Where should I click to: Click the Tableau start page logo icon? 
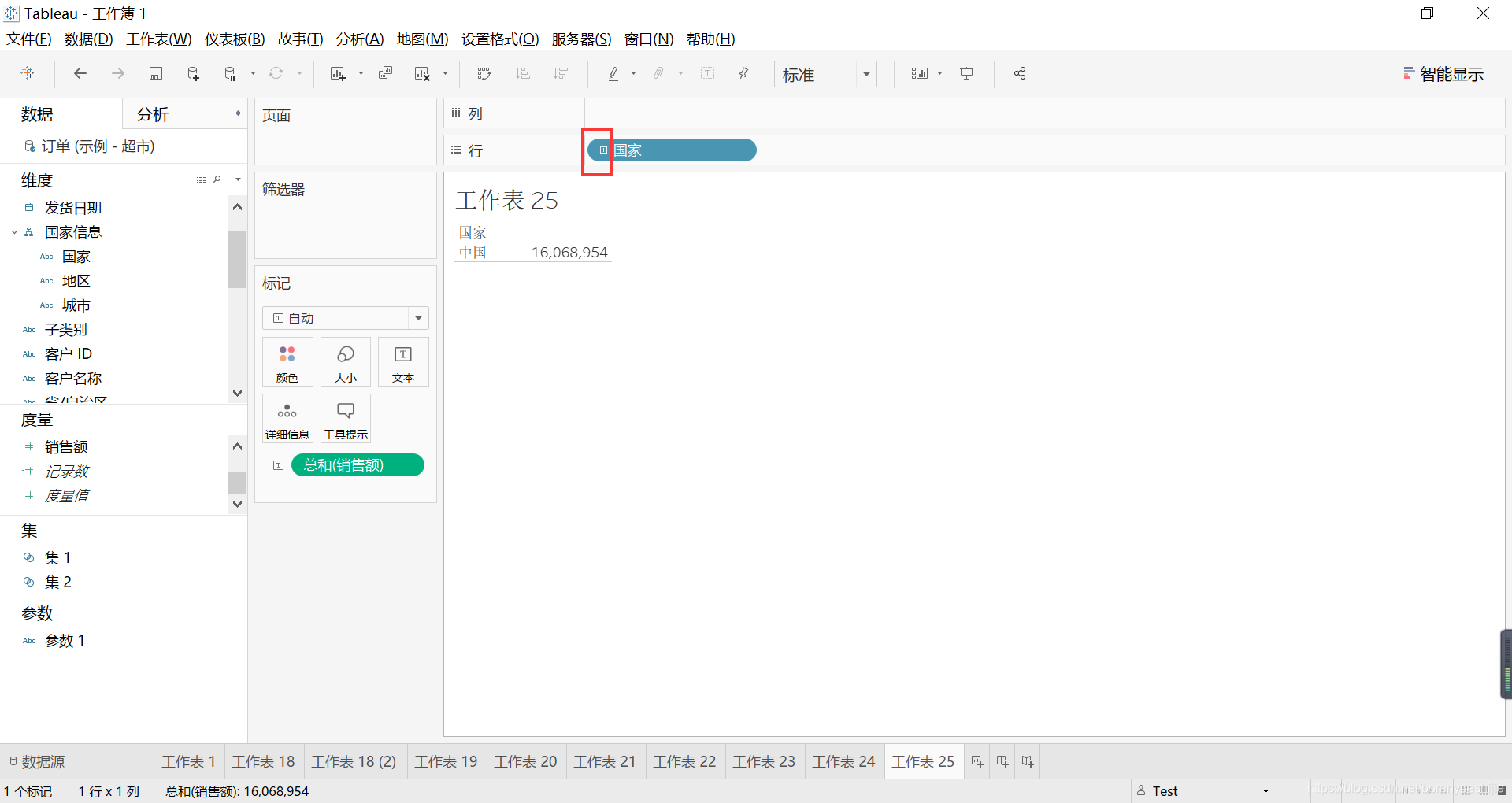pyautogui.click(x=28, y=73)
